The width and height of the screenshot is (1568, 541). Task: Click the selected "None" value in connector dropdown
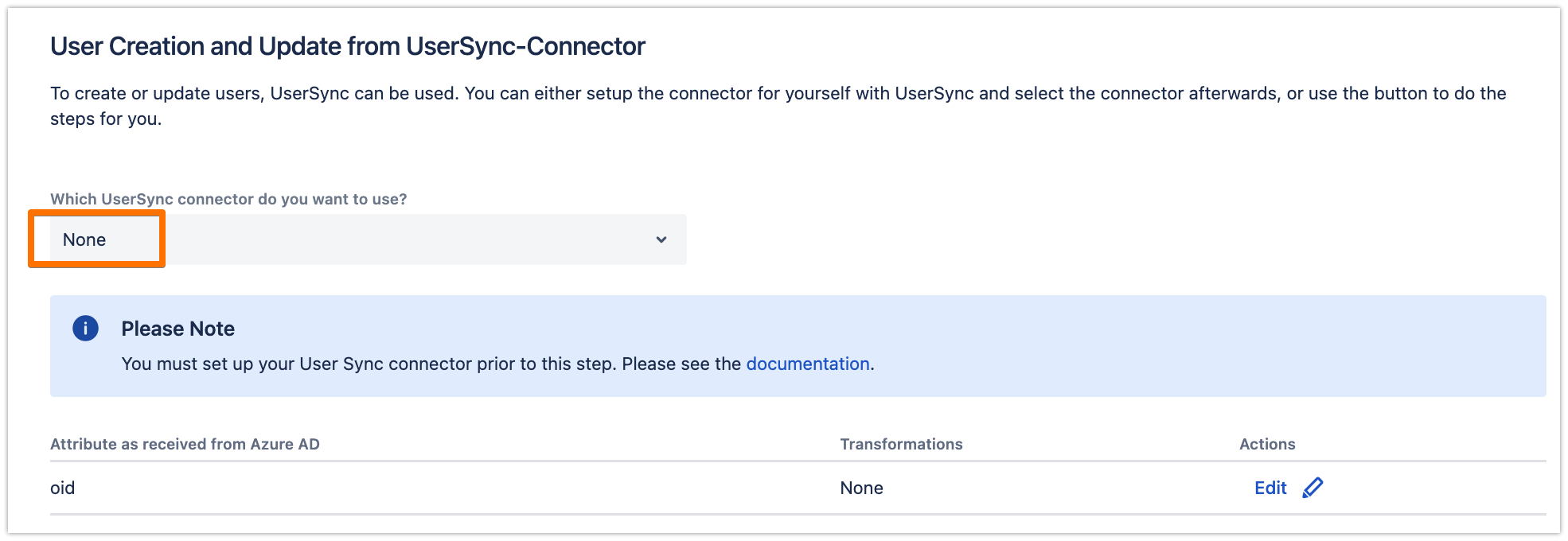84,239
